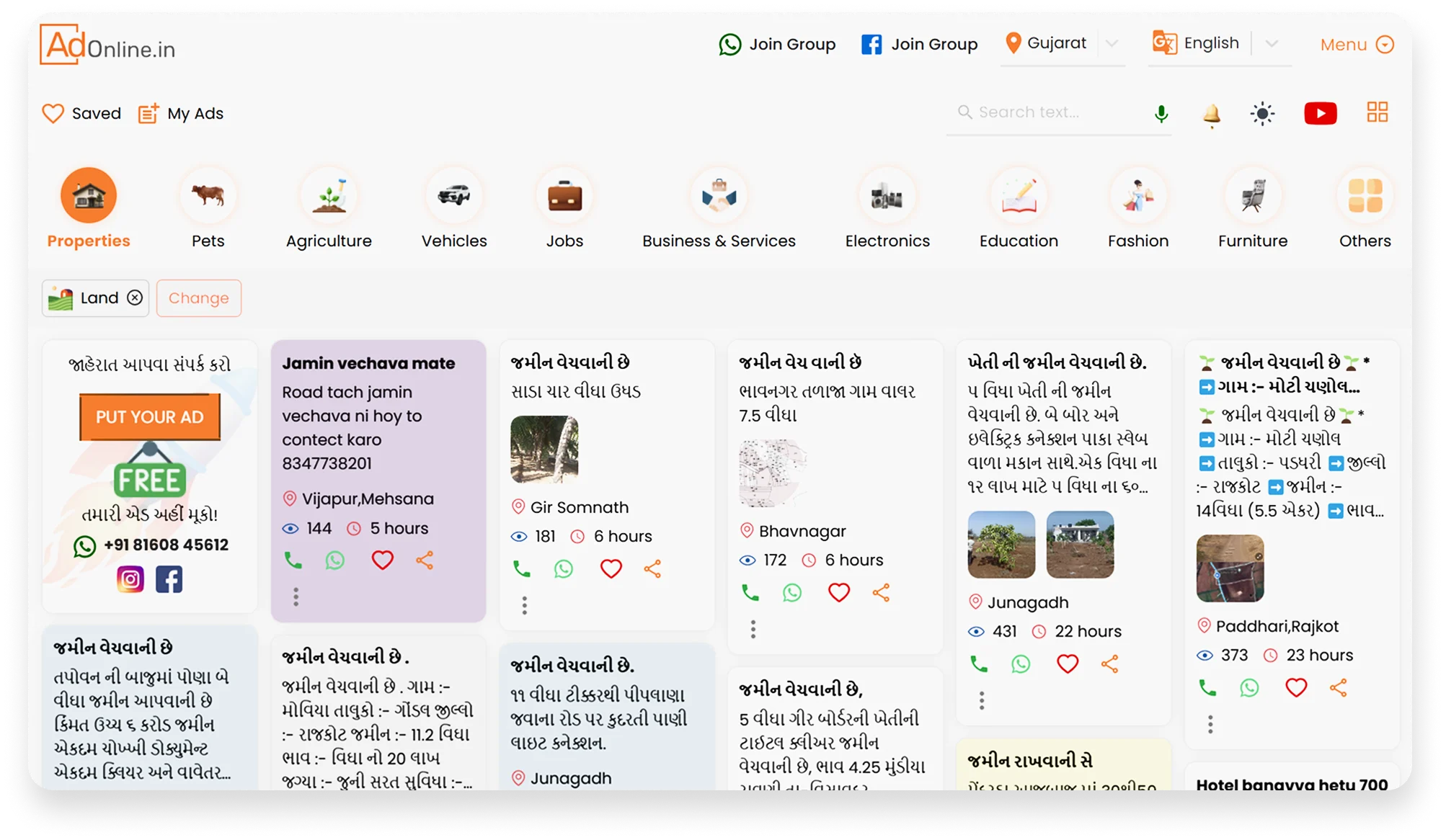
Task: Click the AdOnline.in logo
Action: tap(107, 45)
